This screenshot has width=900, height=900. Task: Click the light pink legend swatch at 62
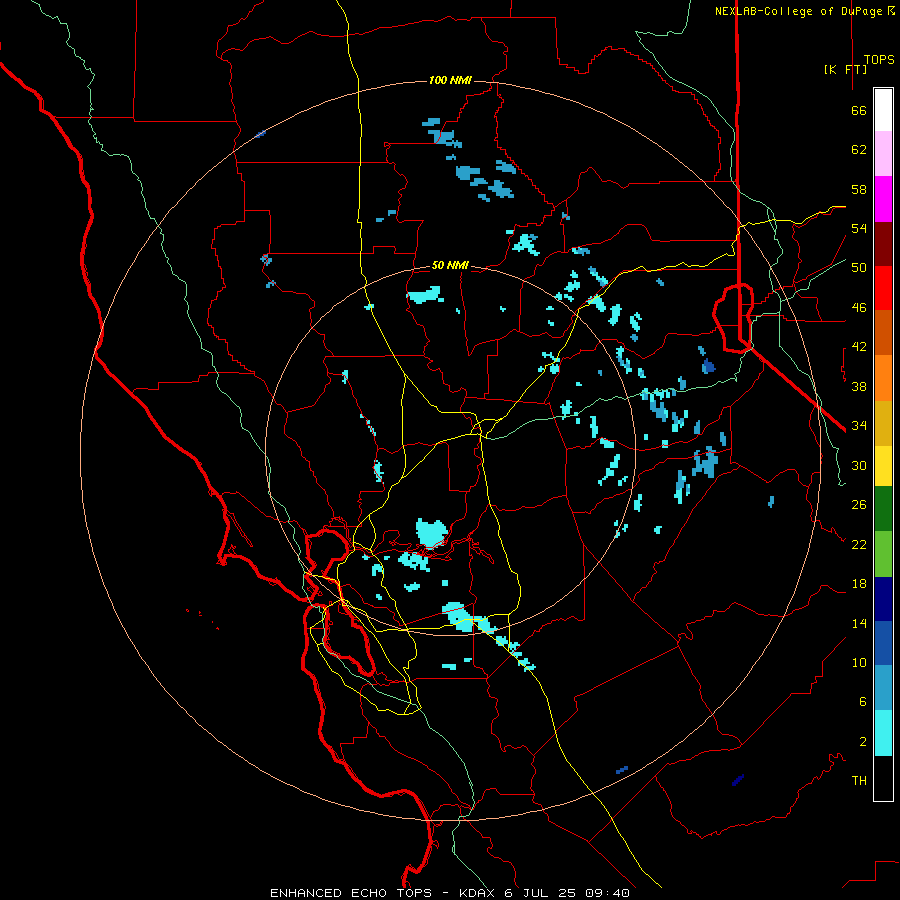click(x=883, y=153)
